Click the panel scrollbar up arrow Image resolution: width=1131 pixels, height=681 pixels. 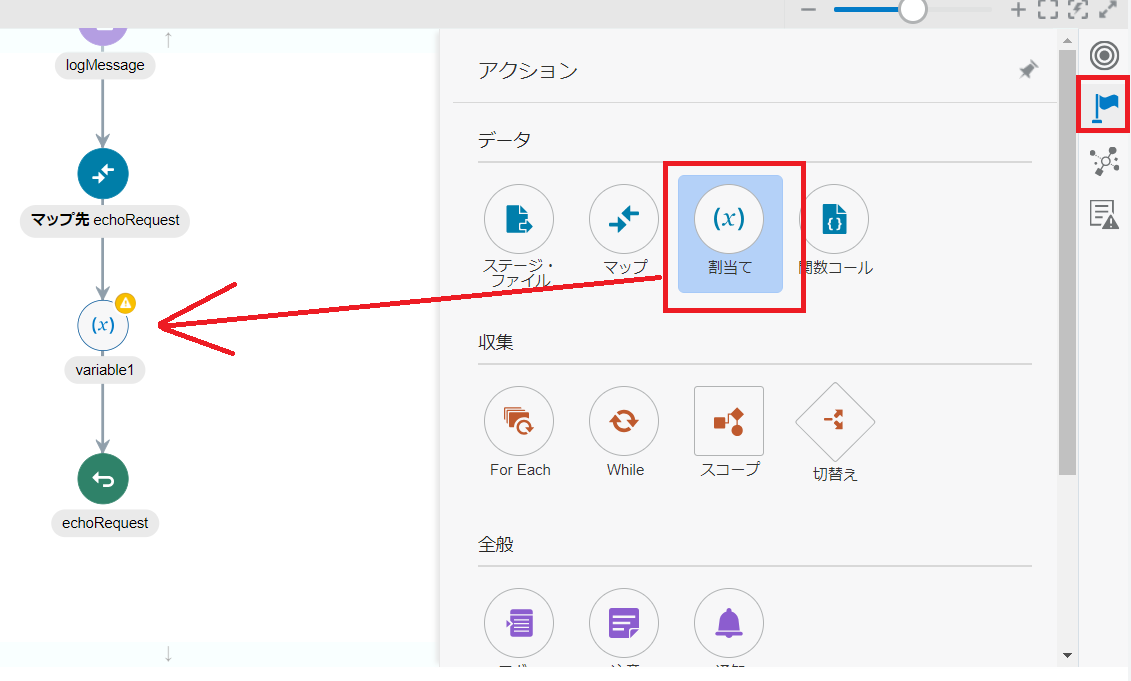1068,40
